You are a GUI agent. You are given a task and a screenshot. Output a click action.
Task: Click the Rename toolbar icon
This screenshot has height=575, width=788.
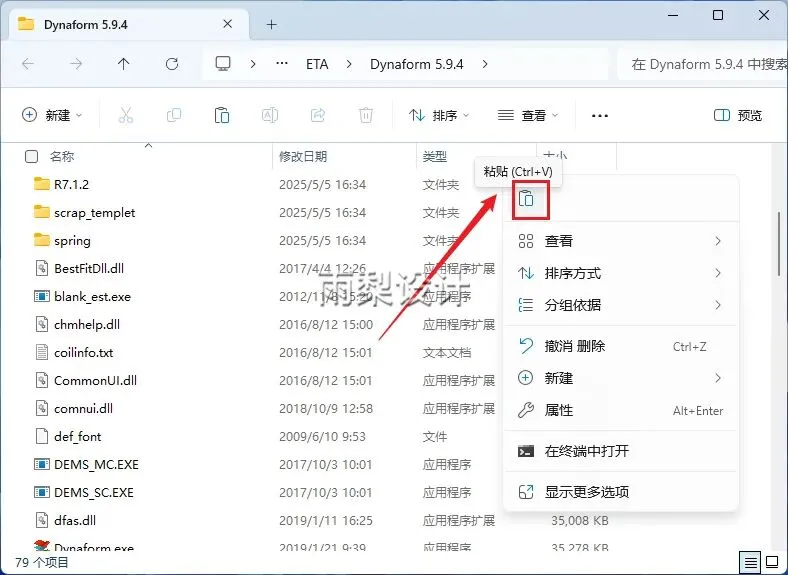(x=270, y=116)
